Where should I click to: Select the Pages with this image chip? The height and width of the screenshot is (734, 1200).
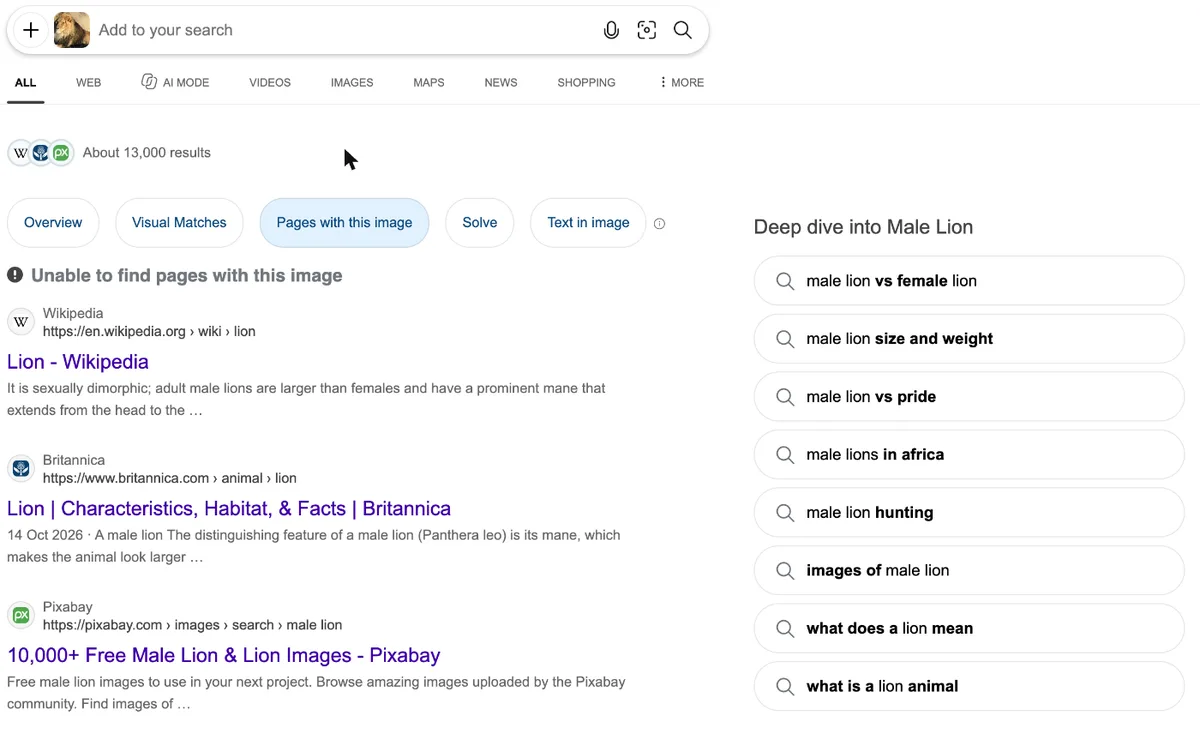344,222
